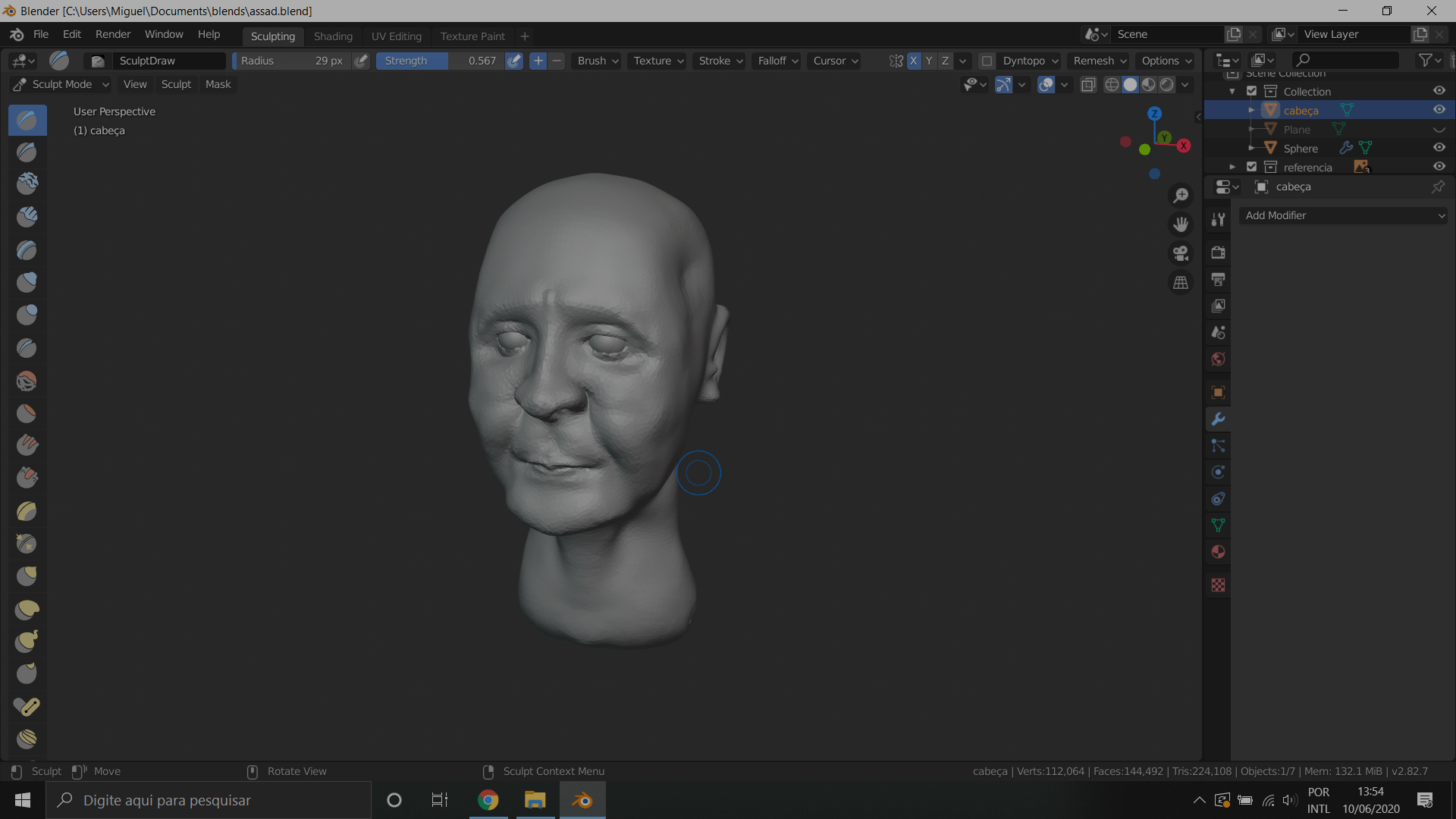The image size is (1456, 819).
Task: Open Google Chrome from the taskbar
Action: coord(488,800)
